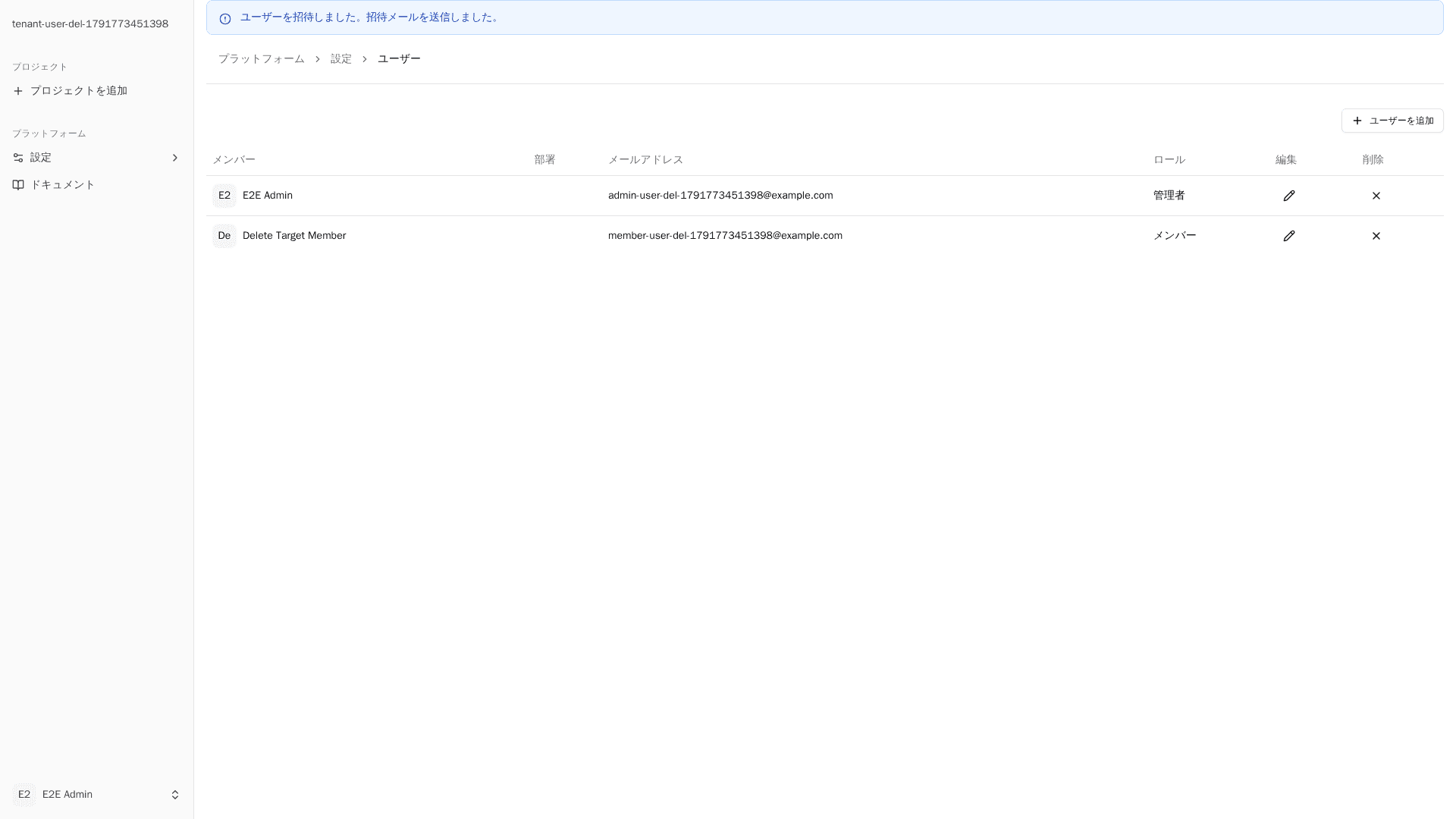Click the plus icon beside プロジェクトを追加
Screen dimensions: 1456x819
pyautogui.click(x=18, y=91)
